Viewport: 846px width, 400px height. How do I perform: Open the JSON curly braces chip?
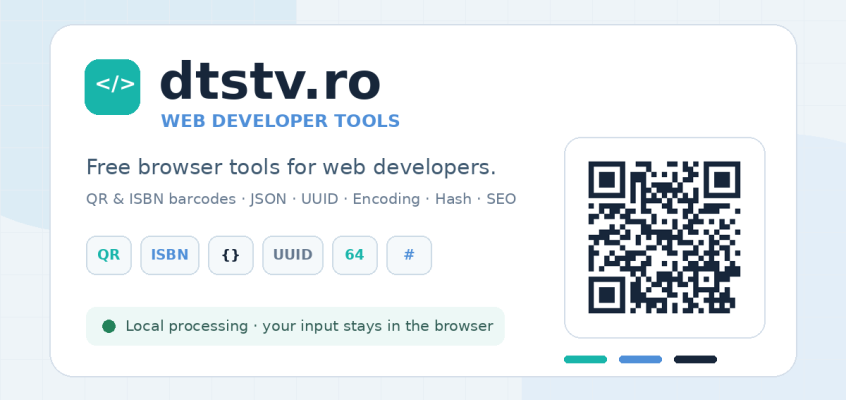(231, 255)
